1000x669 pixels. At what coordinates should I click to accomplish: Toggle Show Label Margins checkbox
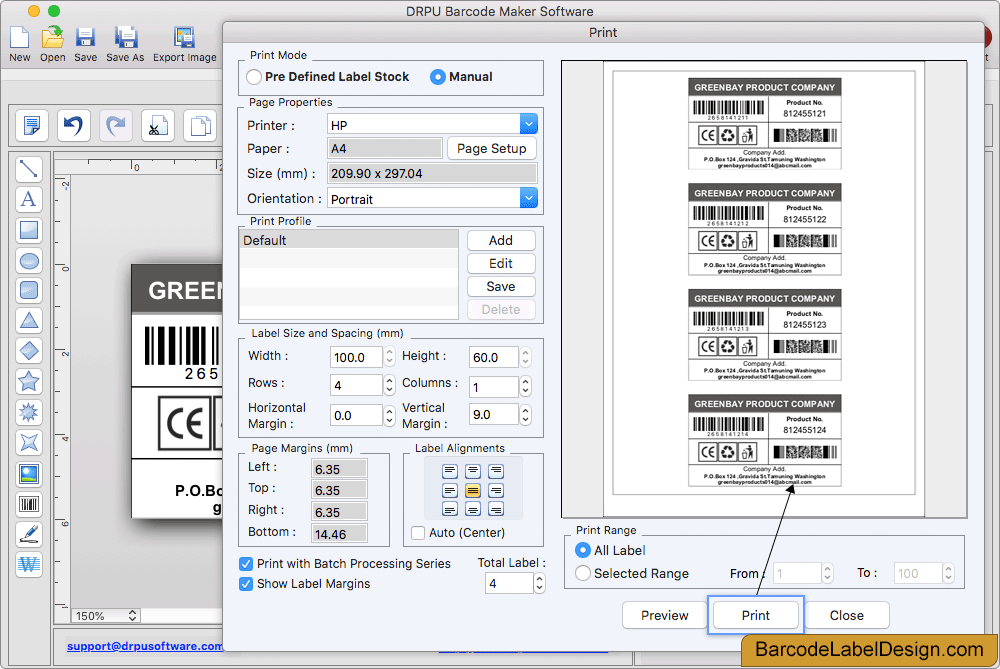[246, 584]
